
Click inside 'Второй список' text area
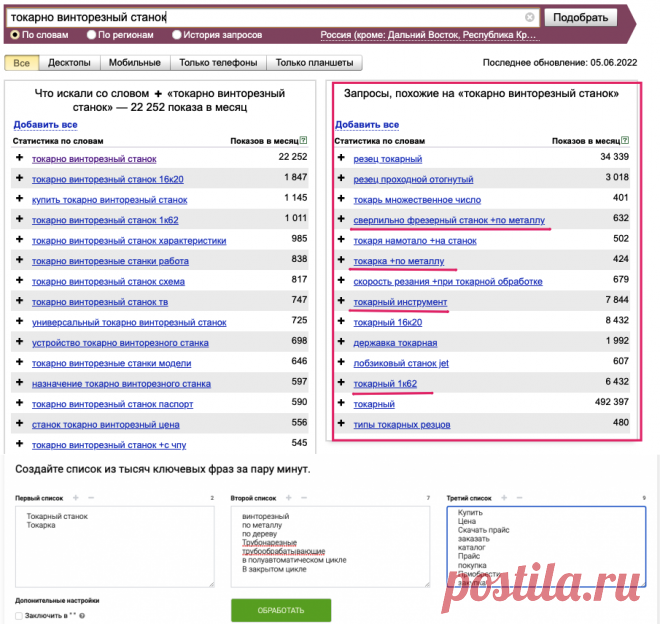point(330,547)
